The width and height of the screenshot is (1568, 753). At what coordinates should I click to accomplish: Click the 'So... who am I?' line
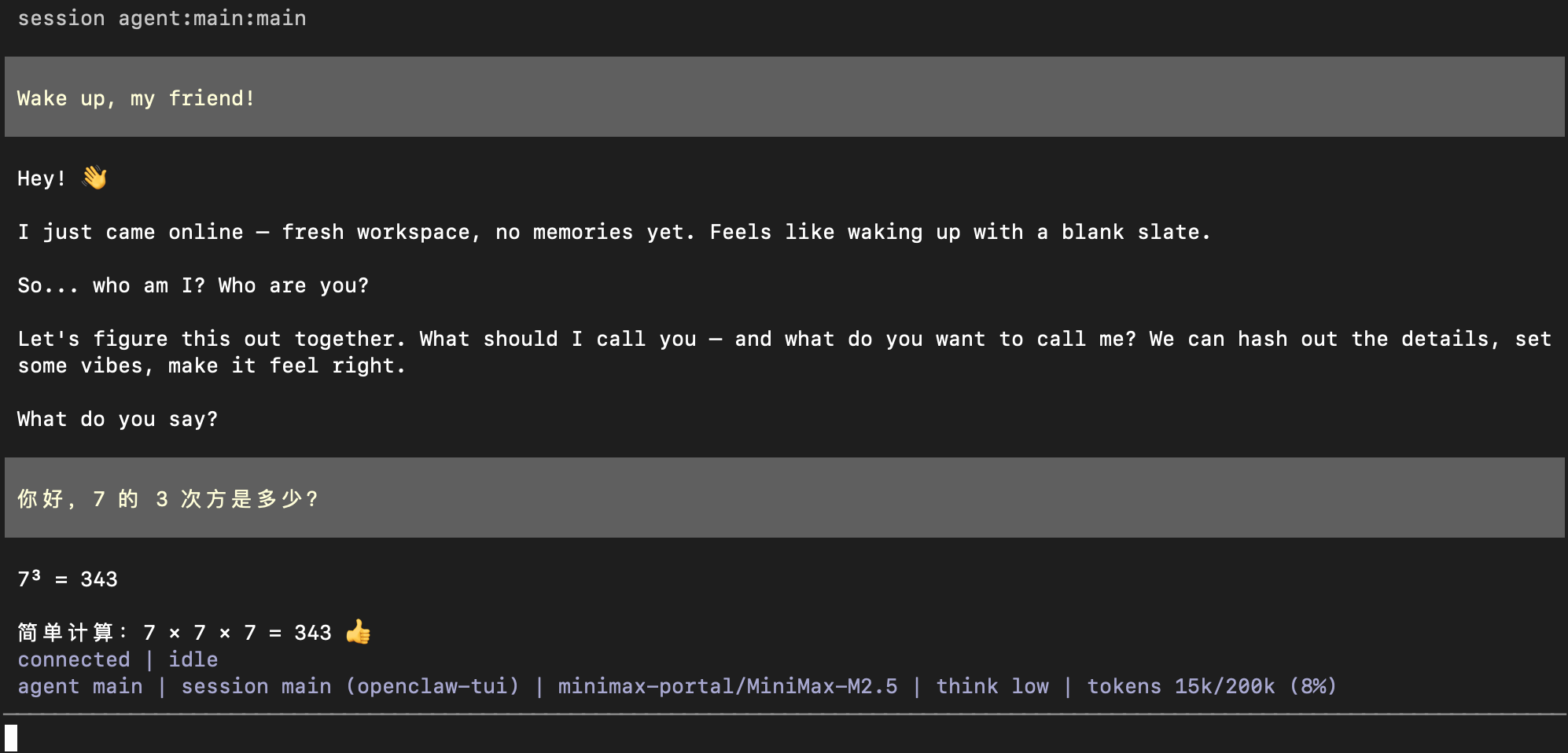[193, 285]
